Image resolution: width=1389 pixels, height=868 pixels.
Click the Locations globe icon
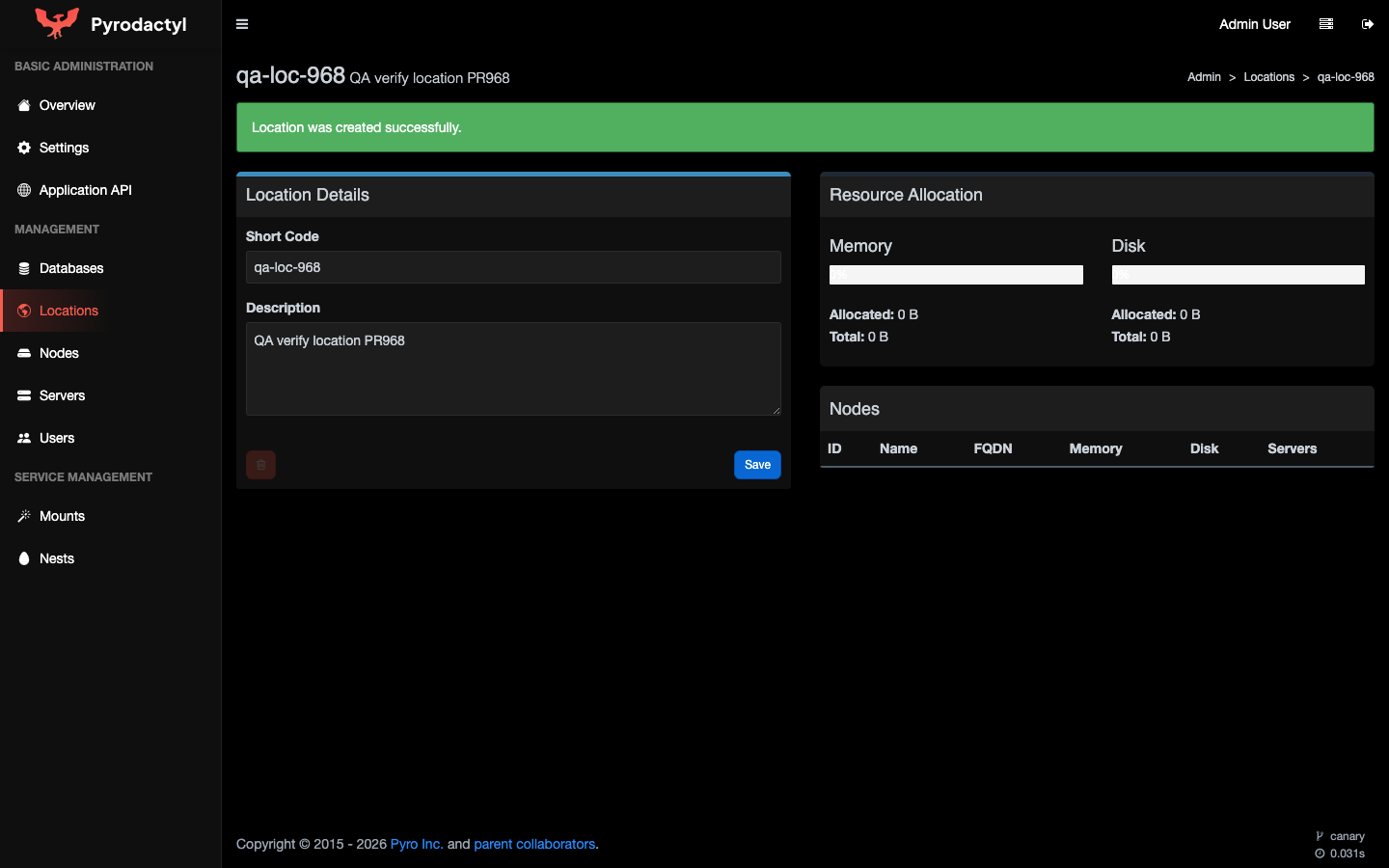(x=24, y=311)
